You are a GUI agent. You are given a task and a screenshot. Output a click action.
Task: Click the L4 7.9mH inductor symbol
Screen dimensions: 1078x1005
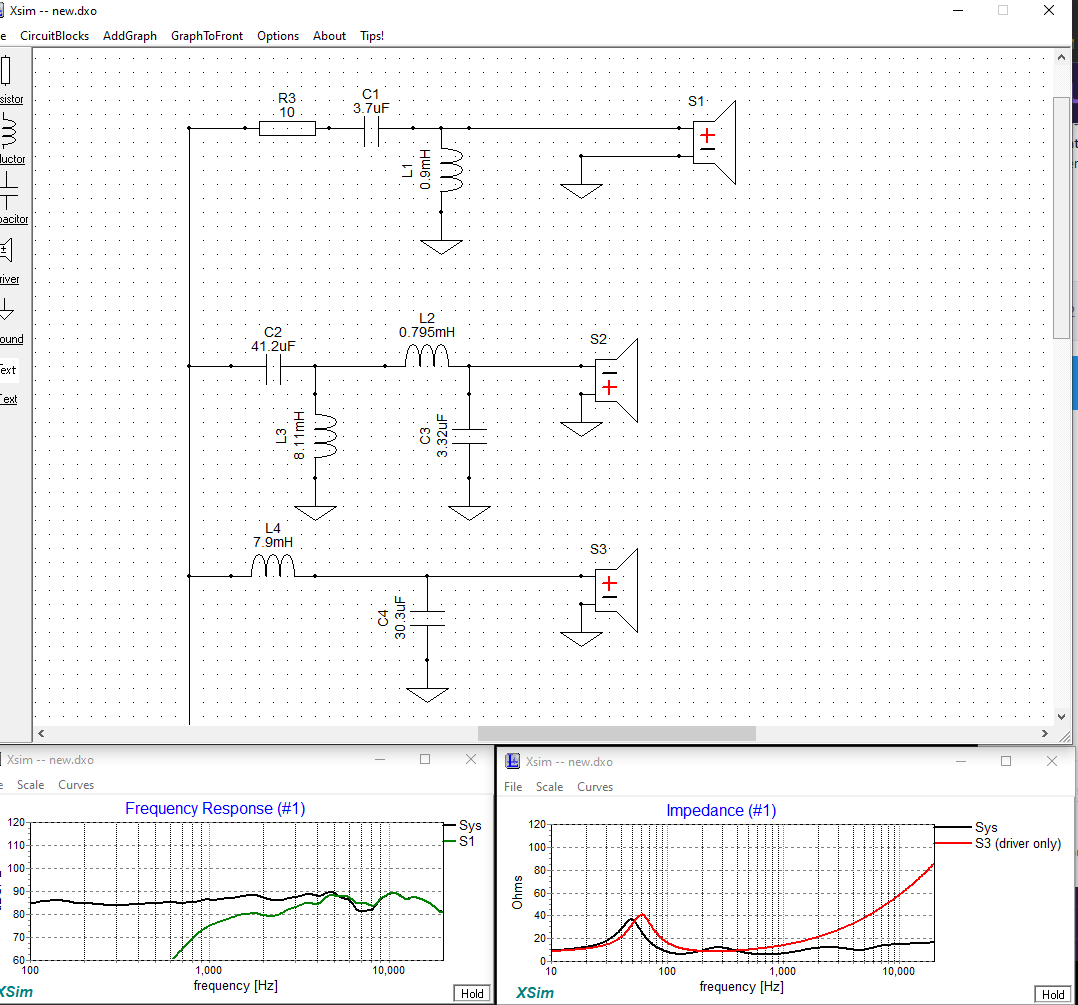click(x=272, y=566)
